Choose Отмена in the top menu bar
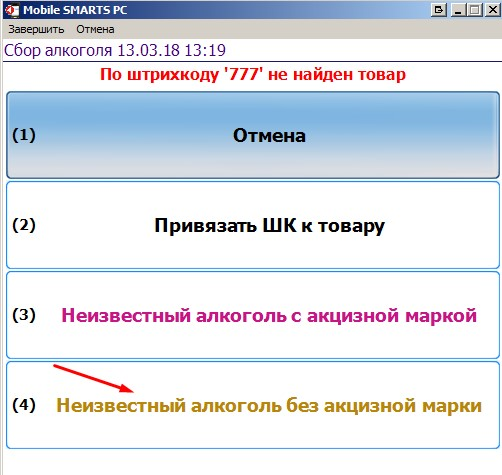 tap(95, 29)
